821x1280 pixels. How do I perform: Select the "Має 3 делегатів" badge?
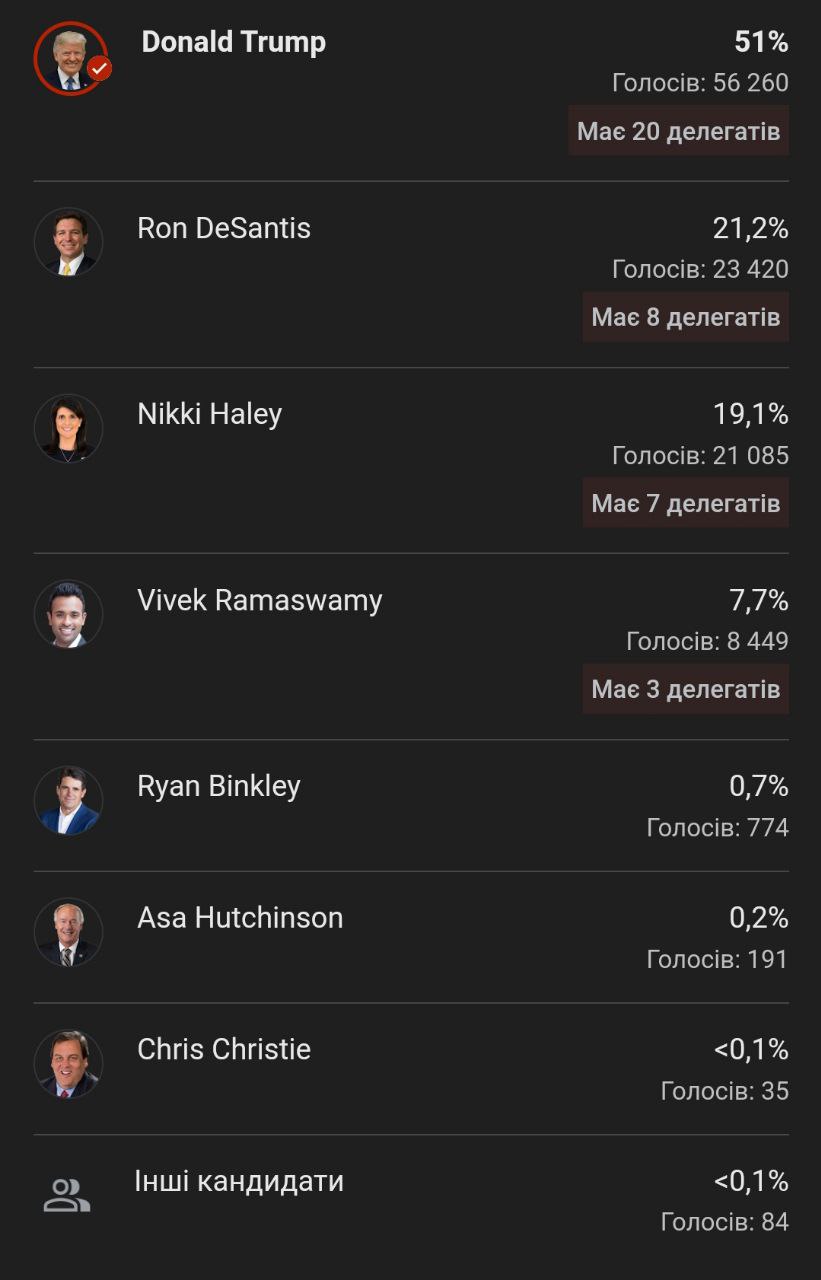coord(685,689)
